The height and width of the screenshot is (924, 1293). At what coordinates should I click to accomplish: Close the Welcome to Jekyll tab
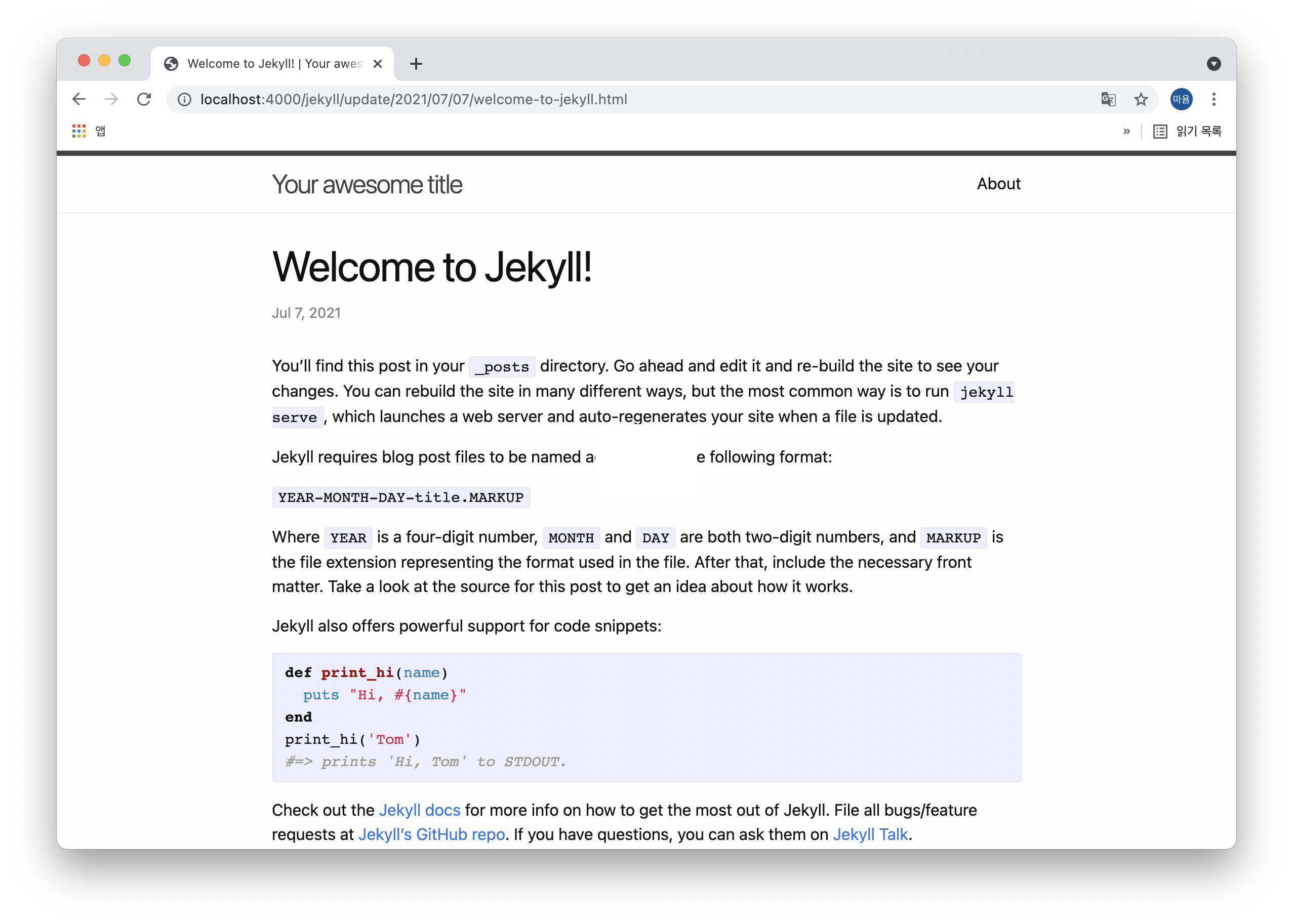tap(377, 64)
